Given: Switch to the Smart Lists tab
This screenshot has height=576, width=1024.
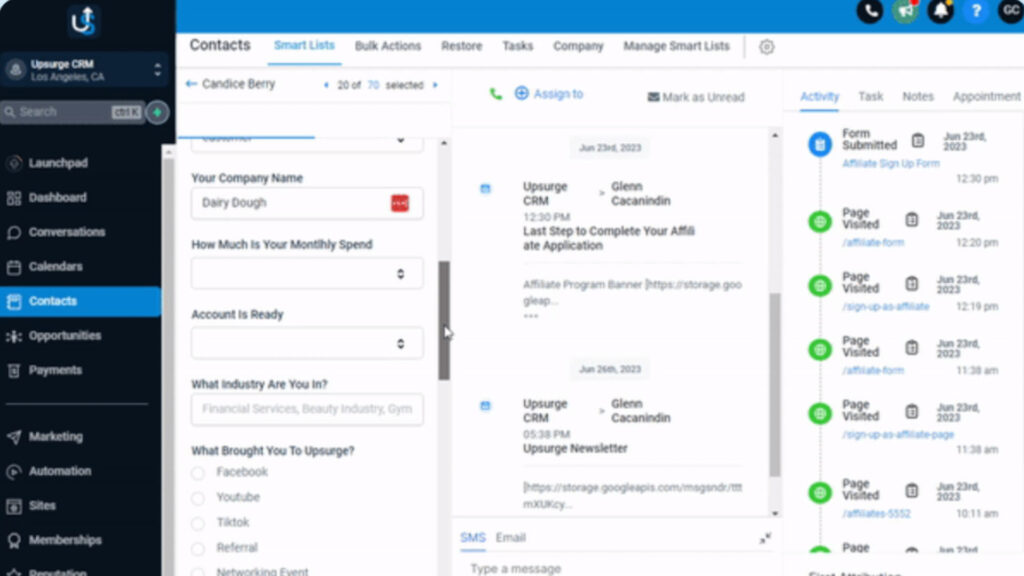Looking at the screenshot, I should 304,45.
